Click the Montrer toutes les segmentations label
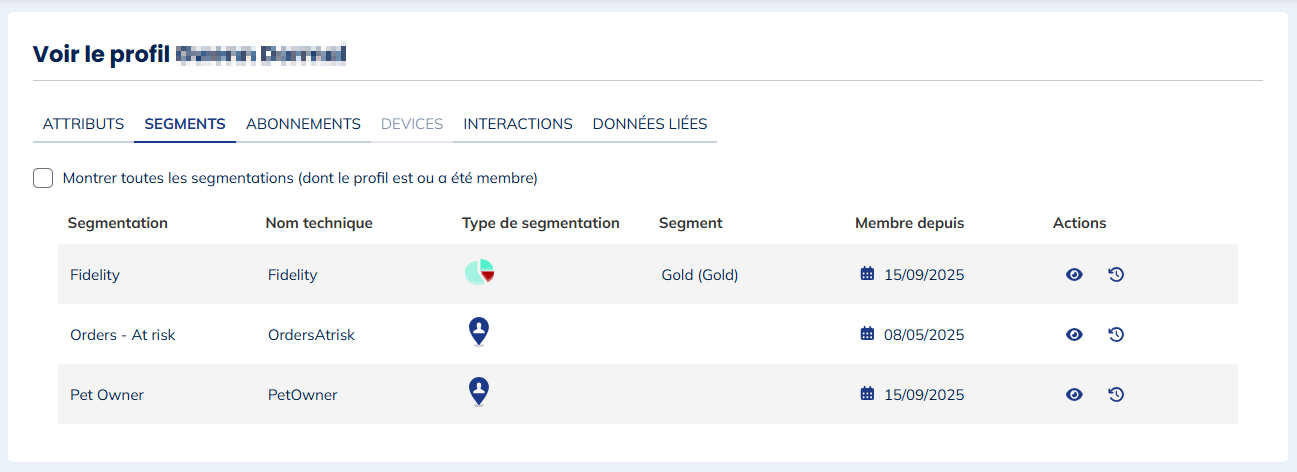1297x472 pixels. (300, 178)
